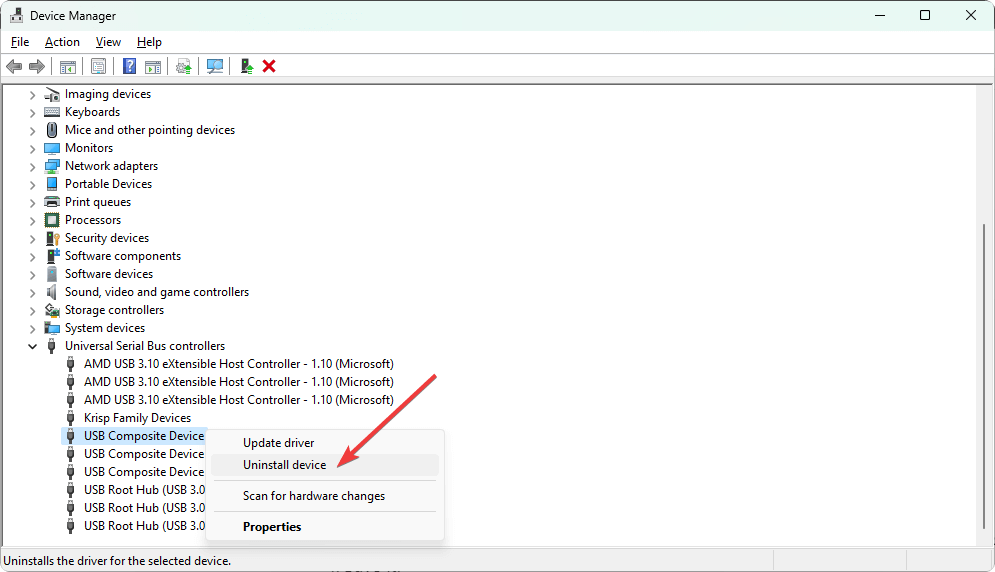Collapse the Universal Serial Bus controllers node
Screen dimensions: 995x572
pos(32,347)
